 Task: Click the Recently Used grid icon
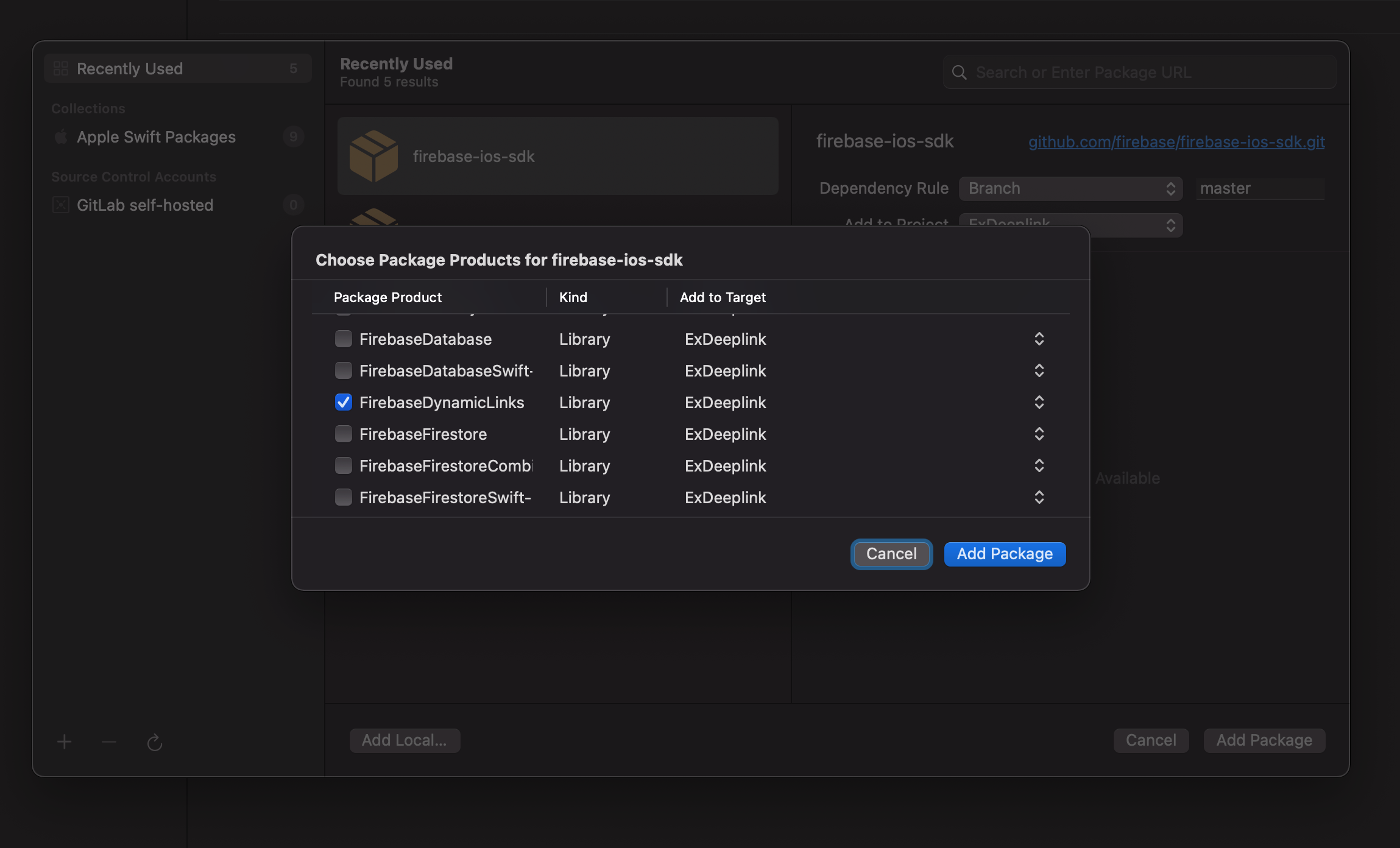[x=61, y=68]
